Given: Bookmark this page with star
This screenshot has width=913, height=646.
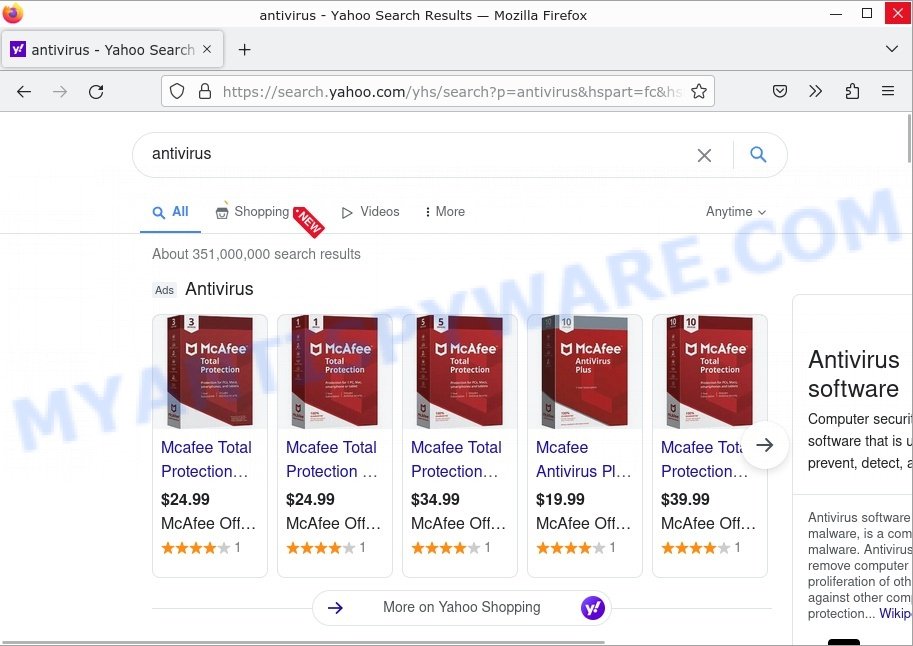Looking at the screenshot, I should 699,91.
